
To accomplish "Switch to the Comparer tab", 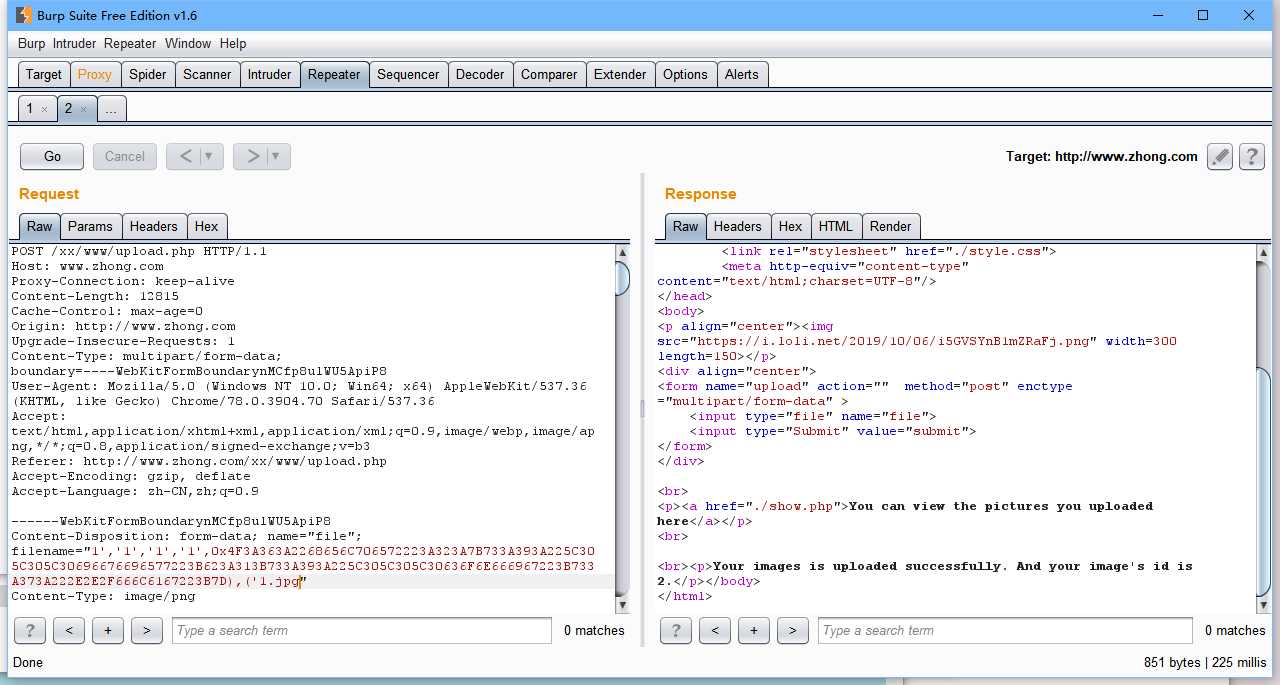I will pos(549,74).
